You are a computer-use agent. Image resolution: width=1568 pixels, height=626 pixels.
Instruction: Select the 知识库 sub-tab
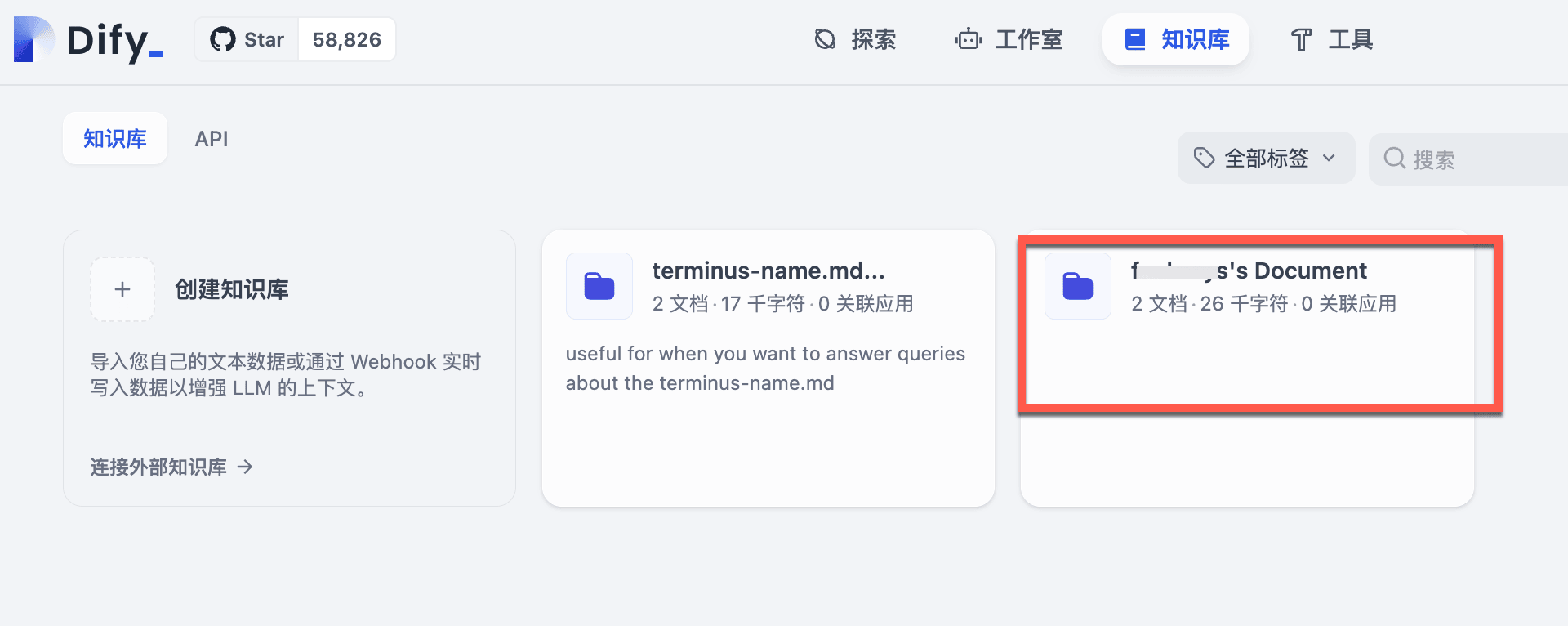pyautogui.click(x=115, y=139)
